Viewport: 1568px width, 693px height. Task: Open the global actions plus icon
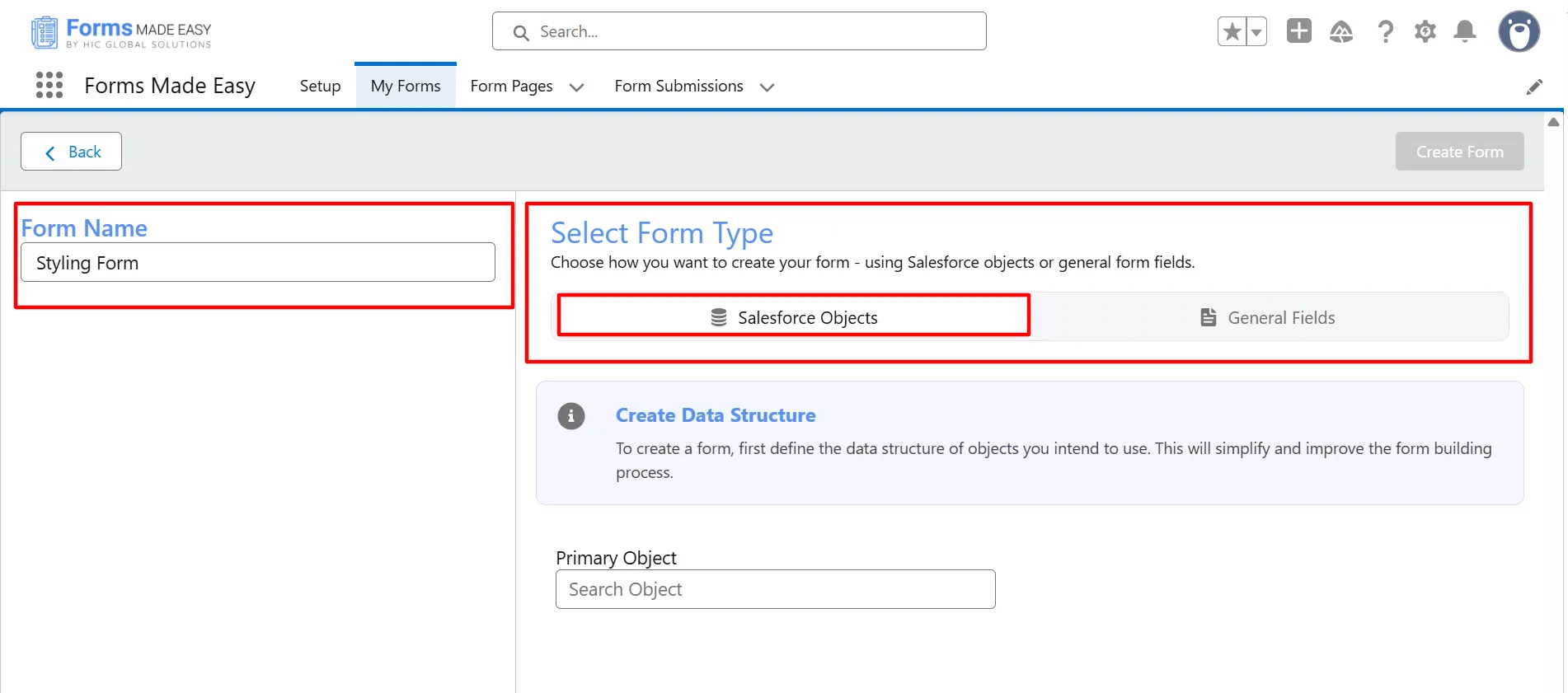tap(1298, 31)
